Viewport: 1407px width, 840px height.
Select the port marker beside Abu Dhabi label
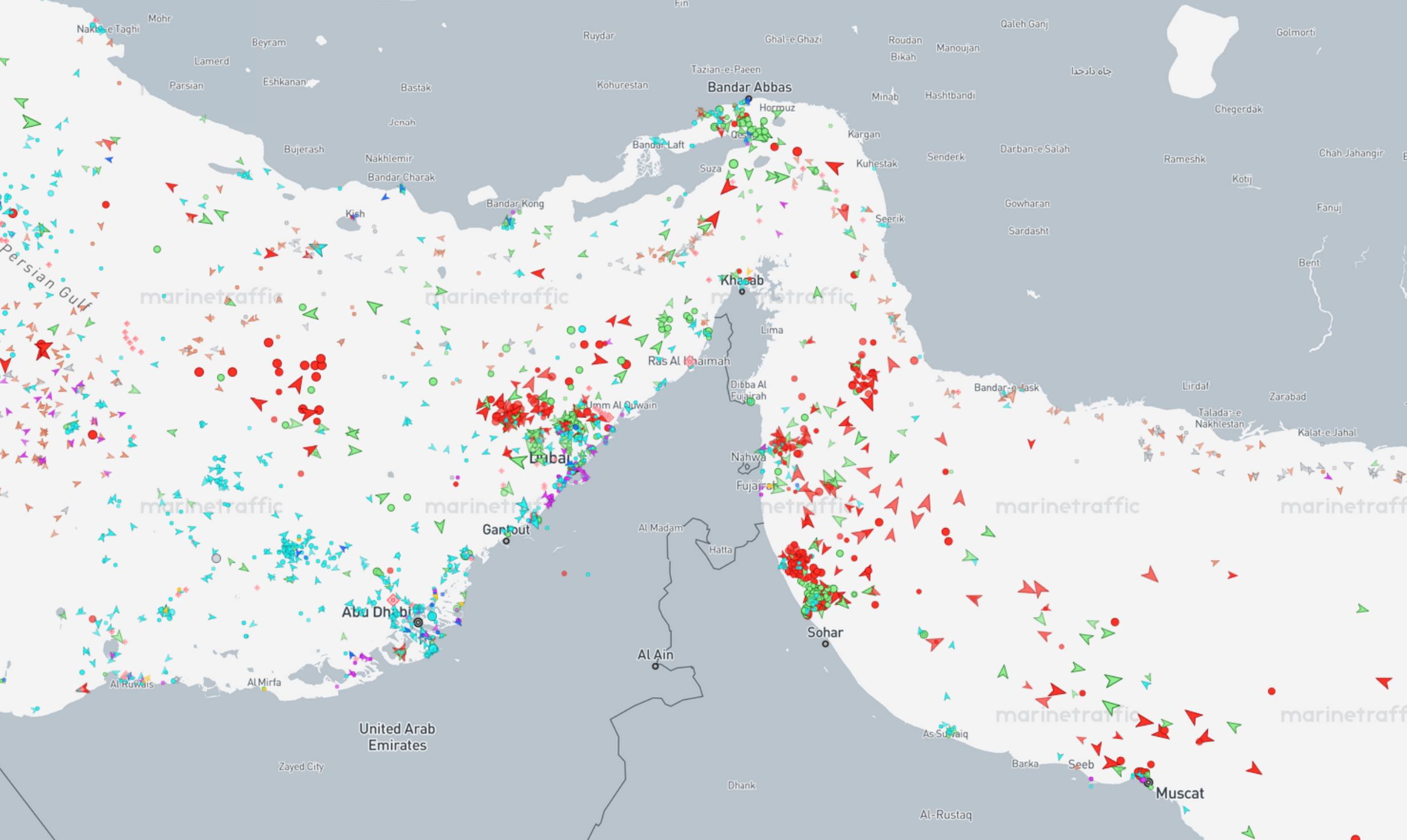[x=418, y=622]
